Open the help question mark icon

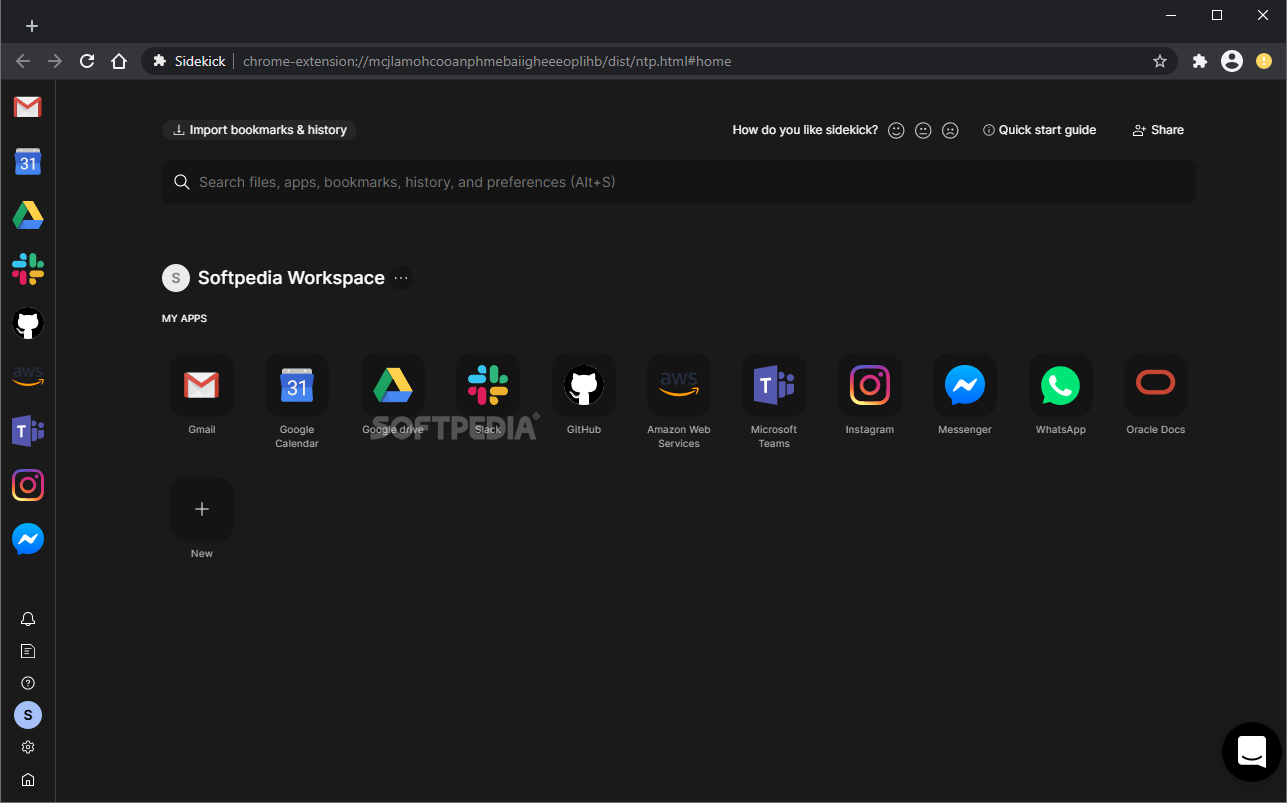(28, 683)
